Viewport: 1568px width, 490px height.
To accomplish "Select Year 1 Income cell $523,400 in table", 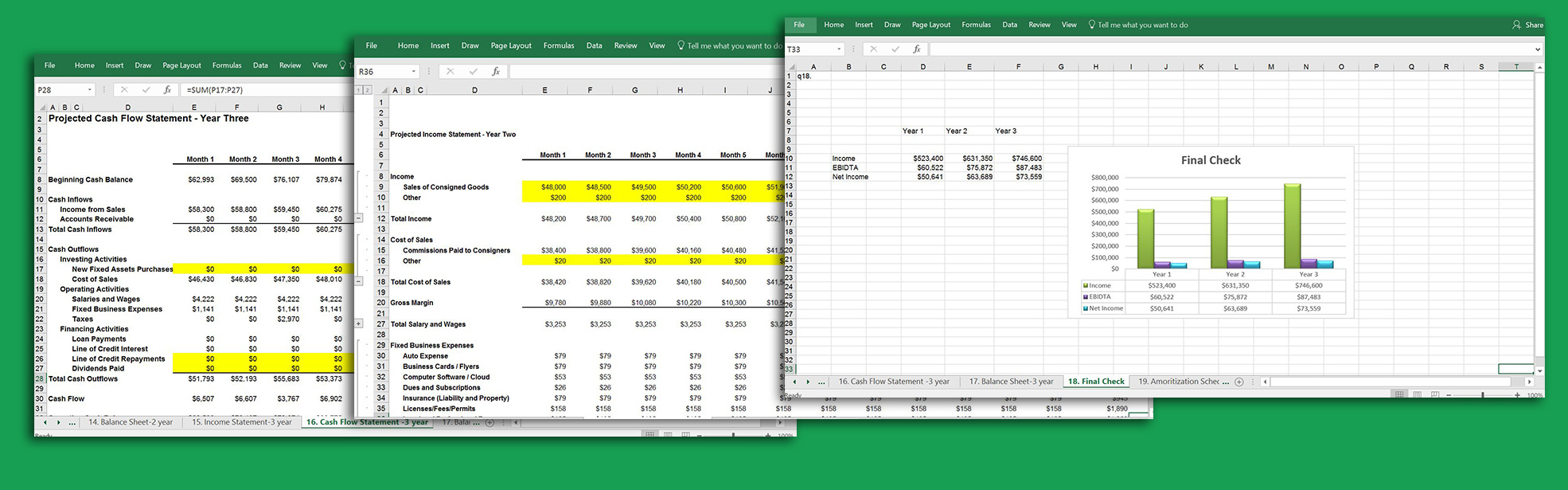I will click(x=1161, y=285).
